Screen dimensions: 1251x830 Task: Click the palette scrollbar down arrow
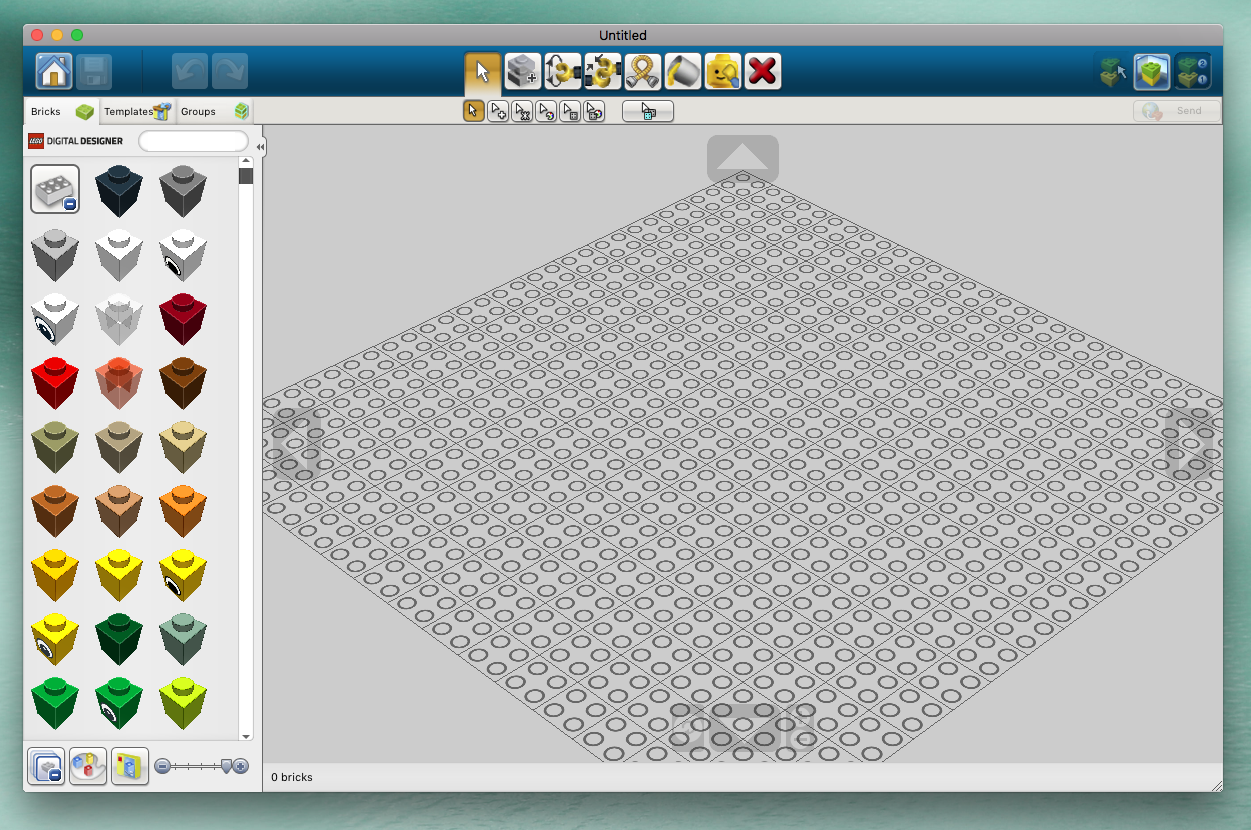[x=246, y=735]
